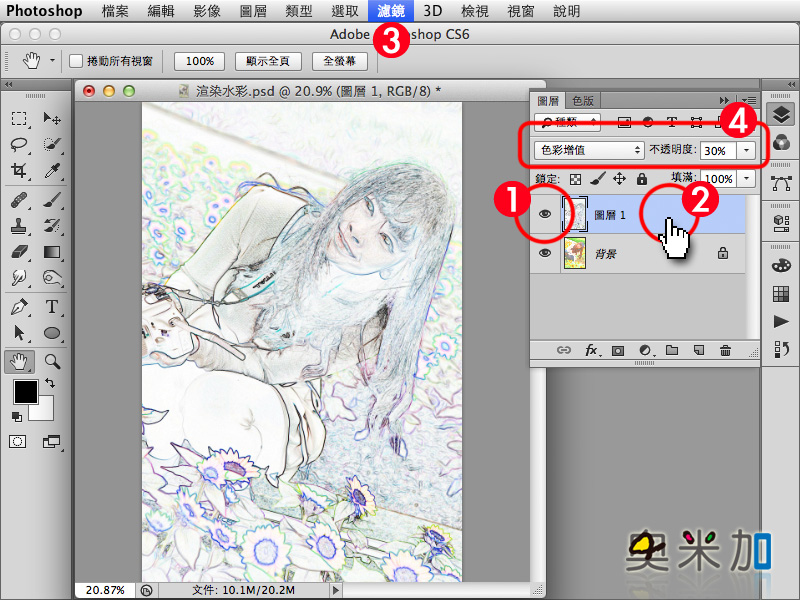Screen dimensions: 800x600
Task: Enable the 捲動所有視窗 checkbox
Action: (76, 61)
